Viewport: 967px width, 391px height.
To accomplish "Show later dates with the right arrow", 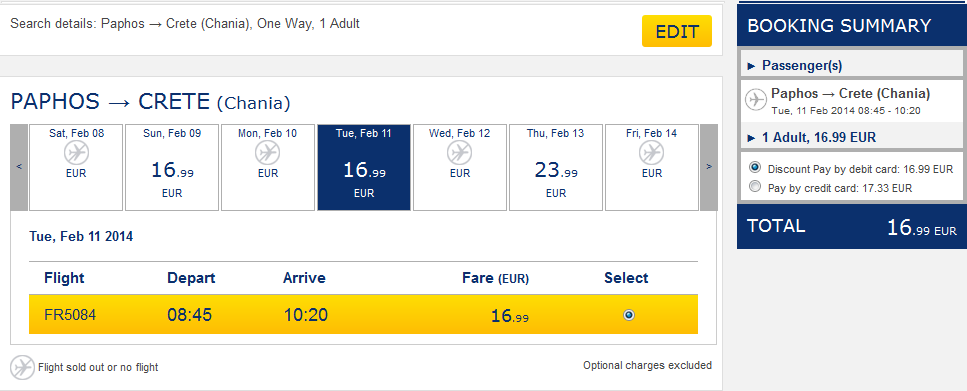I will pyautogui.click(x=709, y=167).
